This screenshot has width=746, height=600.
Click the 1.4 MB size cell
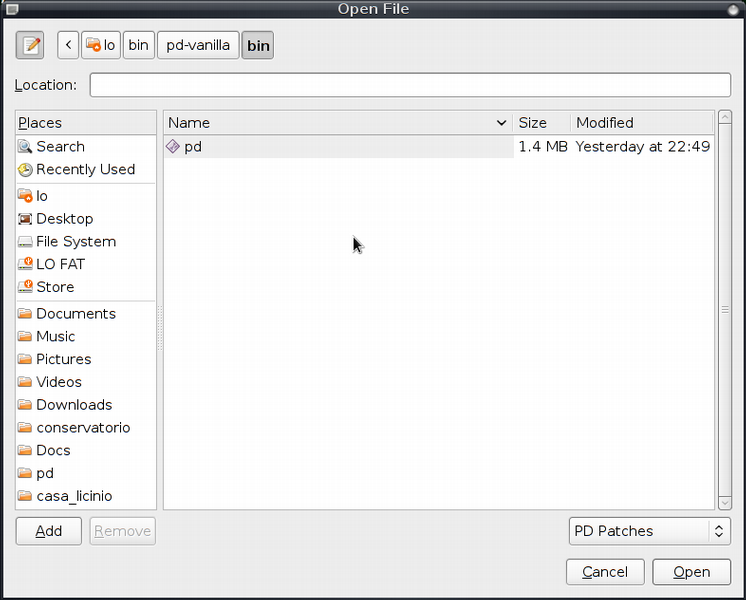pyautogui.click(x=543, y=147)
